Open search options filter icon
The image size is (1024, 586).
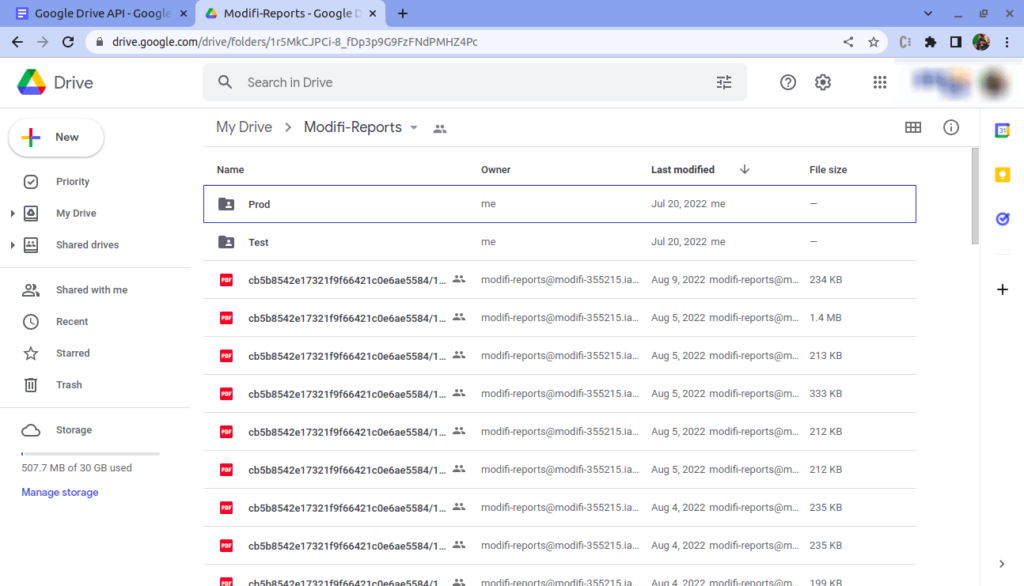point(724,83)
